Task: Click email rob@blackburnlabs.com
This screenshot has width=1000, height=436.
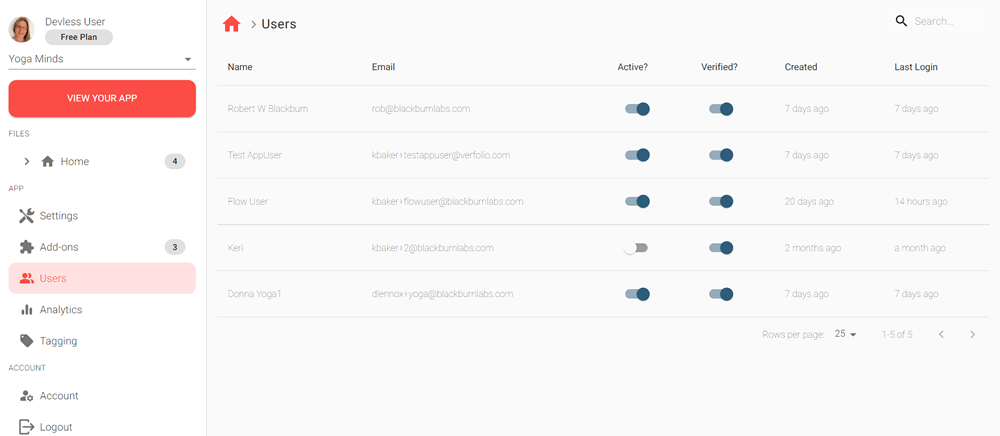Action: [x=421, y=109]
